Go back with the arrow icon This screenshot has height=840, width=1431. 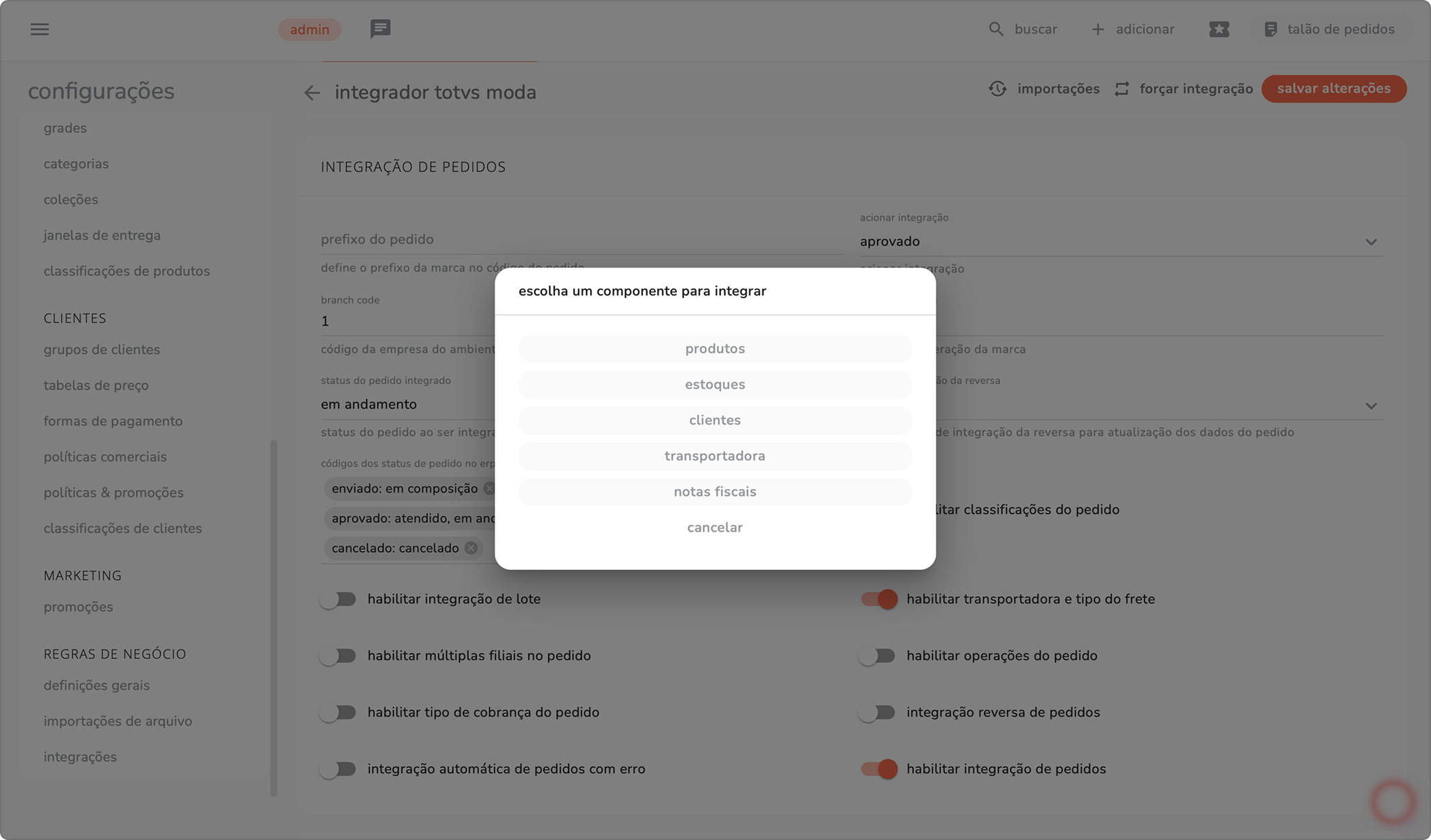312,93
